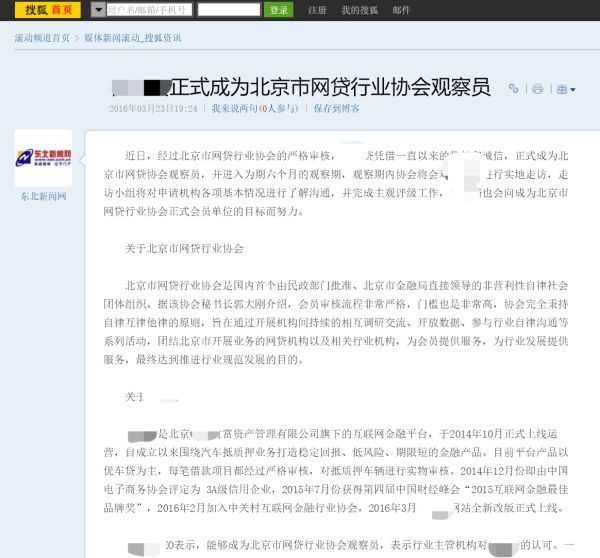
Task: Click the 东北新闻网 logo thumbnail
Action: (x=43, y=158)
